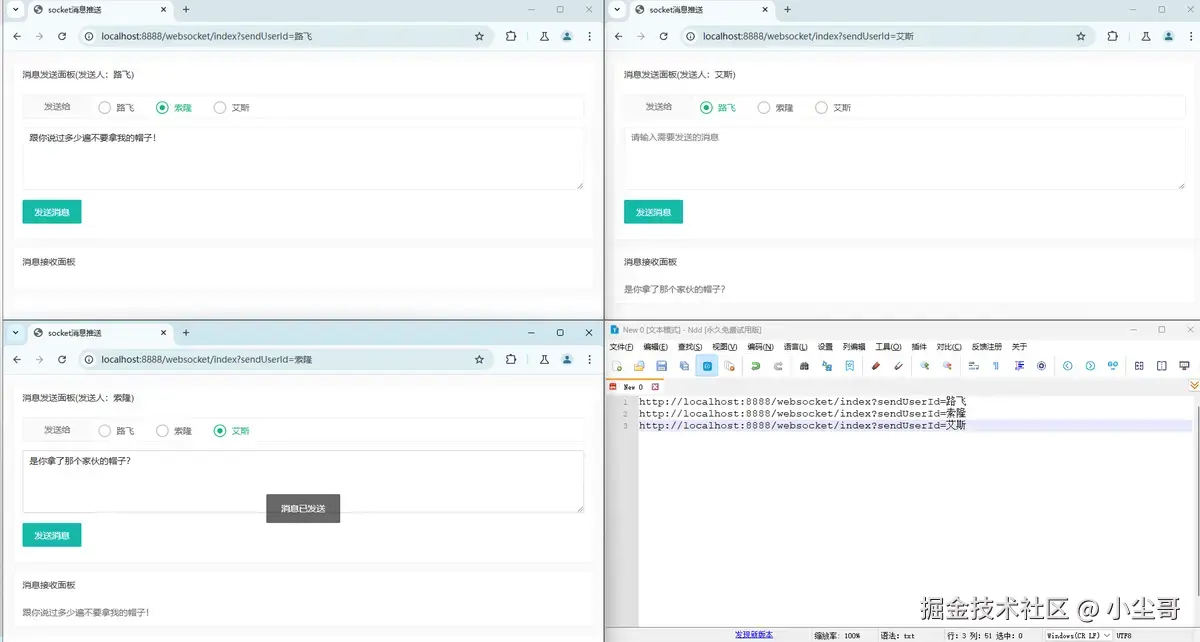1200x642 pixels.
Task: Toggle word wrap icon in Ndd toolbar
Action: point(974,366)
